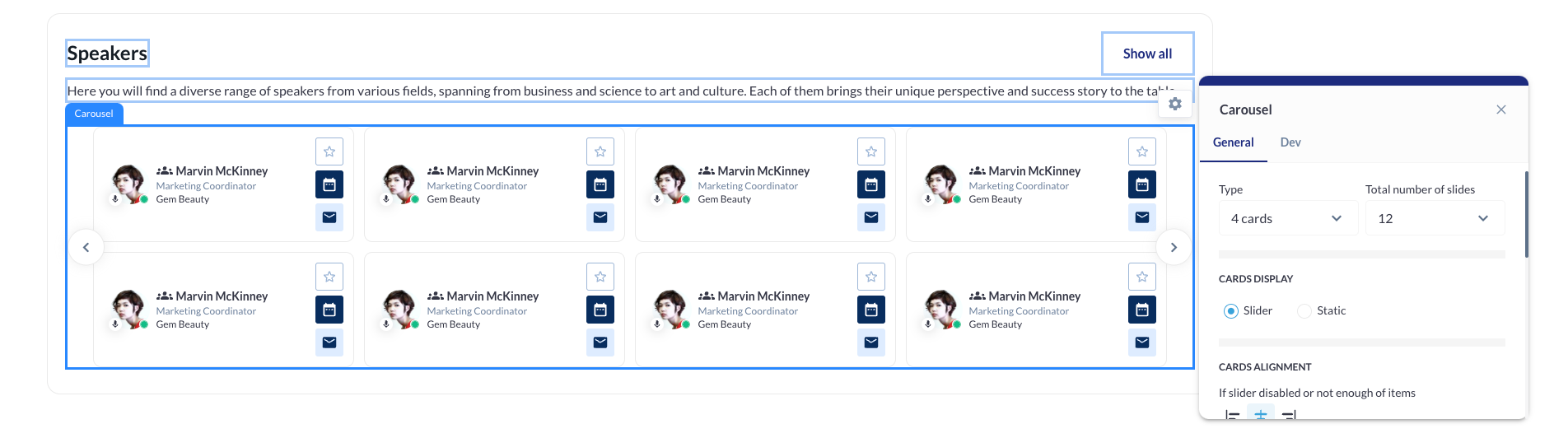Open calendar on second top-row speaker card
The width and height of the screenshot is (1568, 438).
[x=600, y=184]
